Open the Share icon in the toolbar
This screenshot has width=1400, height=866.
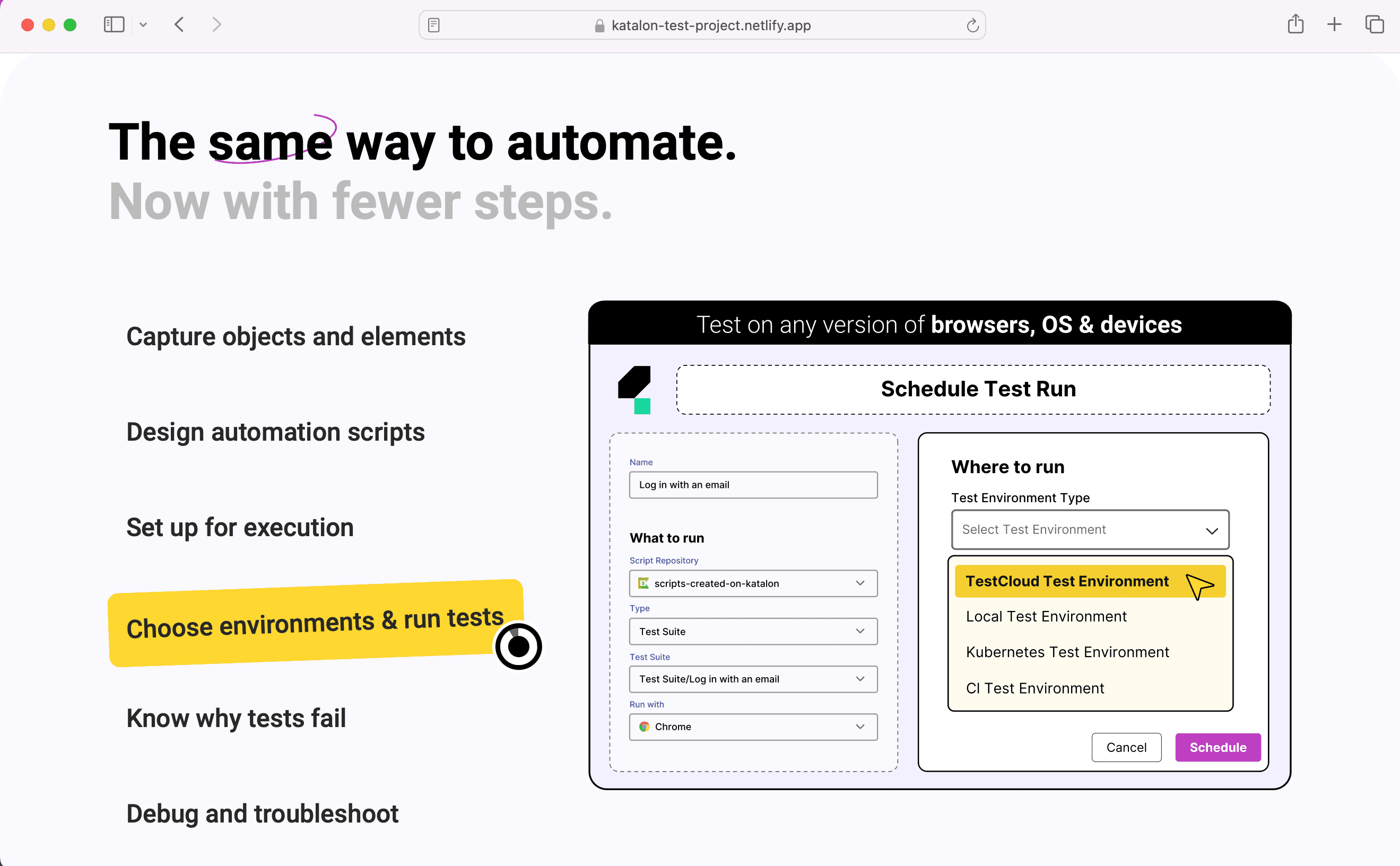coord(1295,24)
